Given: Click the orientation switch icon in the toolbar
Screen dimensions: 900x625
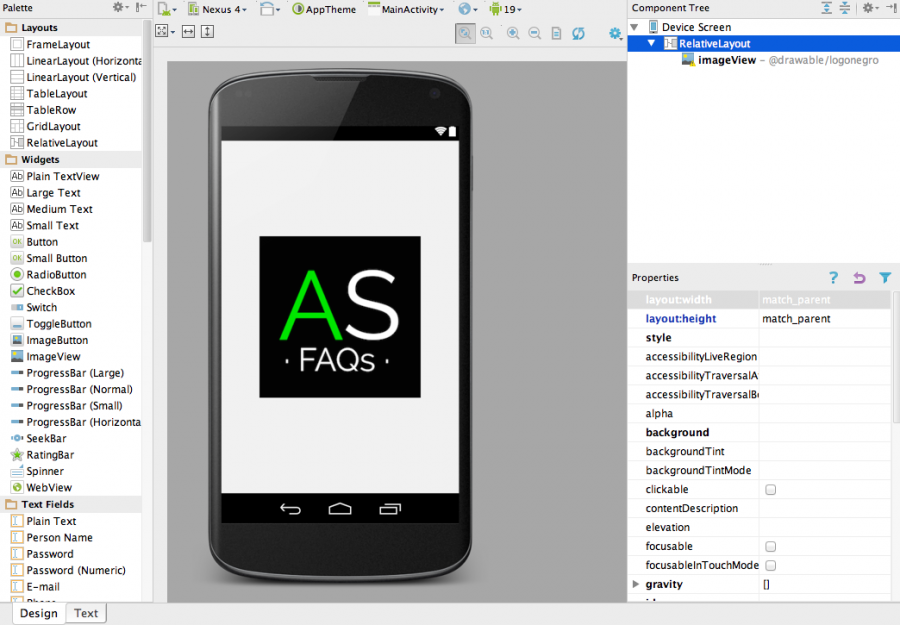Looking at the screenshot, I should (x=267, y=9).
